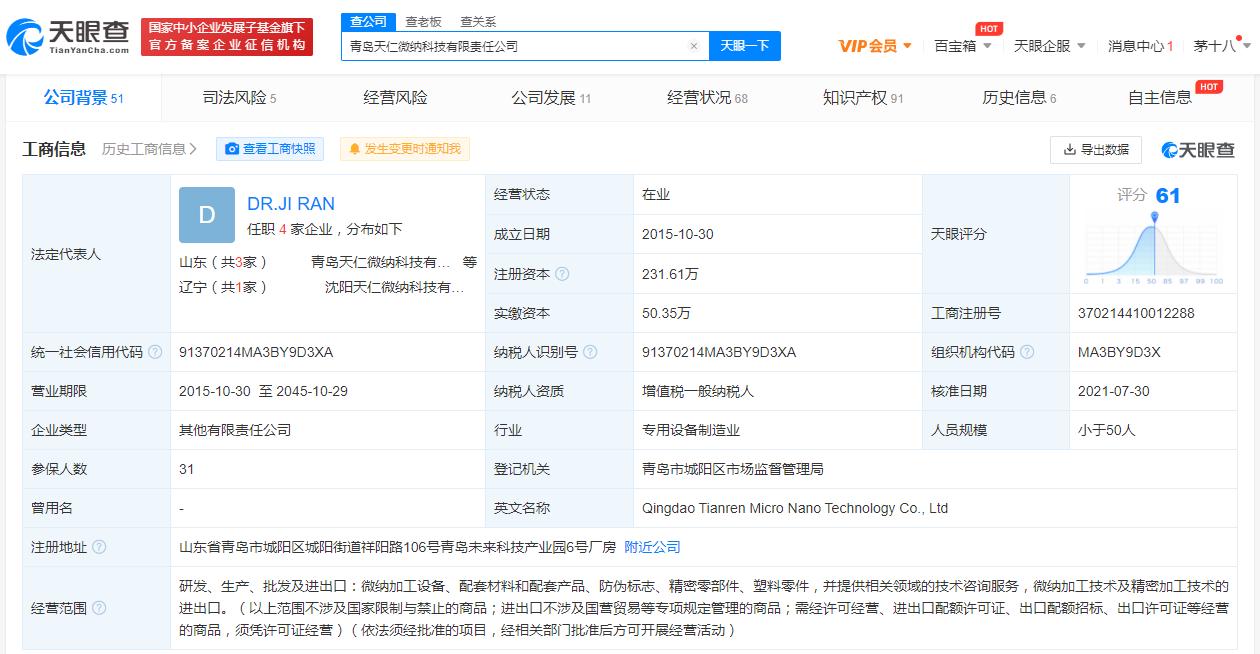Screen dimensions: 1260x654
Task: Click the 天眼评分 distribution chart
Action: [1154, 250]
